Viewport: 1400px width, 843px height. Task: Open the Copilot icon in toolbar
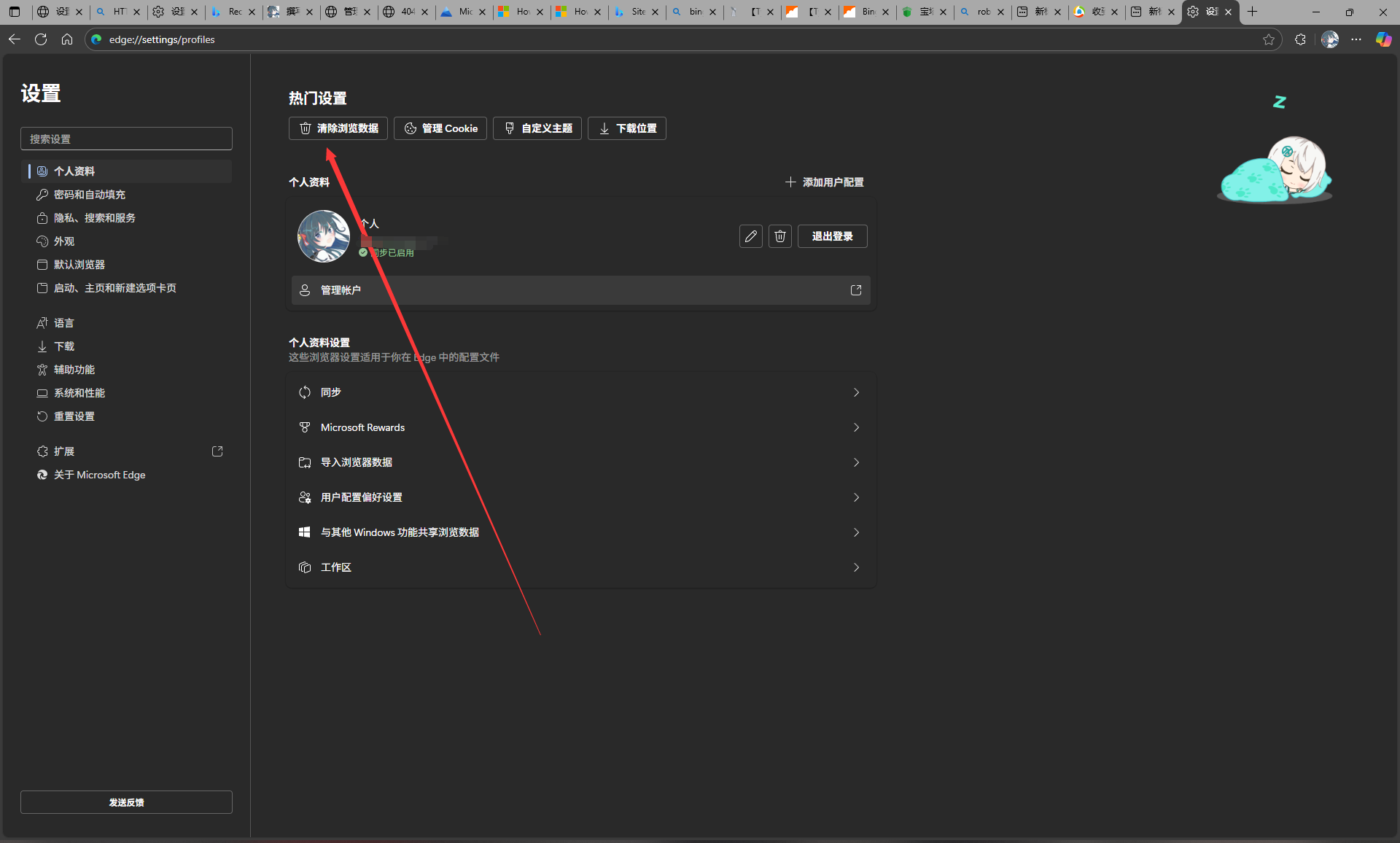tap(1383, 39)
